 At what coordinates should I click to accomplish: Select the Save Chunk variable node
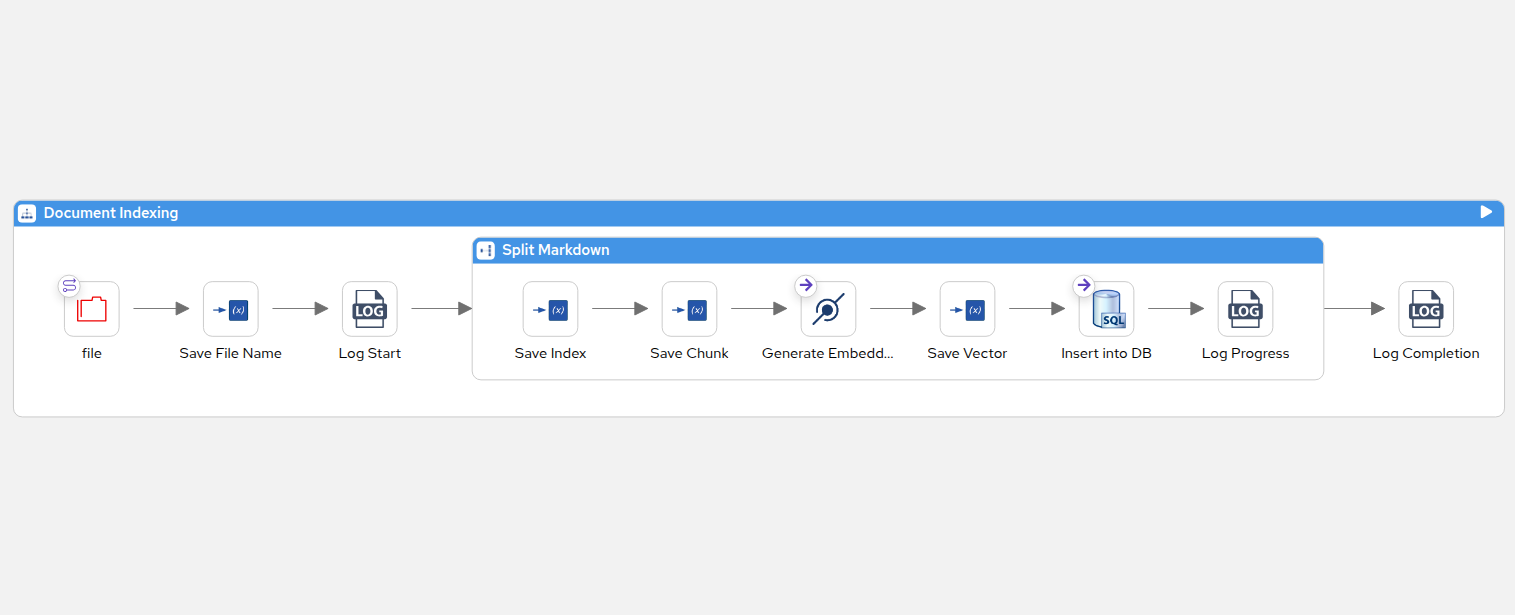[690, 309]
